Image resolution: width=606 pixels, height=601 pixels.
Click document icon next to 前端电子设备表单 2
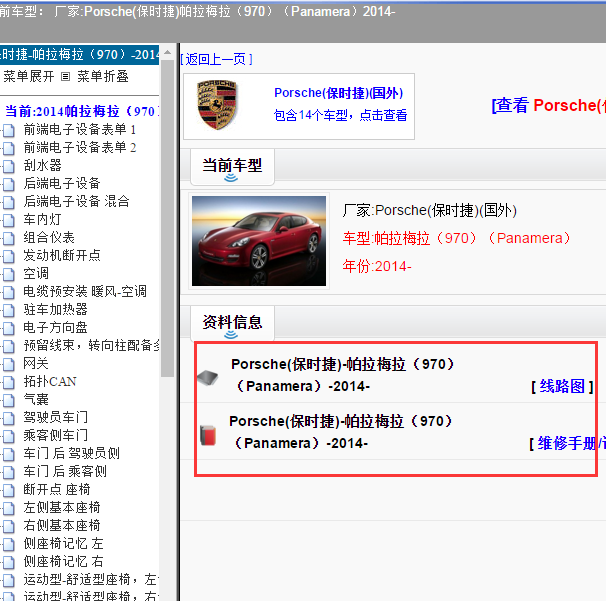click(9, 148)
